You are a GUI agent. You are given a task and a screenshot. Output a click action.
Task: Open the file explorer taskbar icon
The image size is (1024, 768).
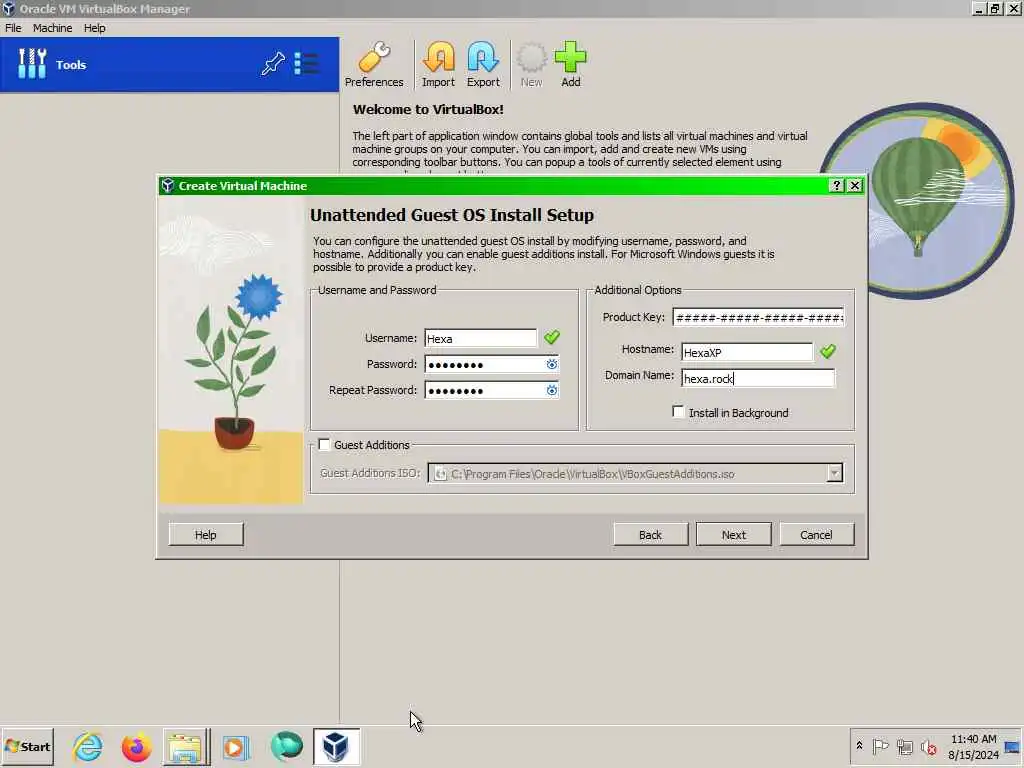coord(185,747)
